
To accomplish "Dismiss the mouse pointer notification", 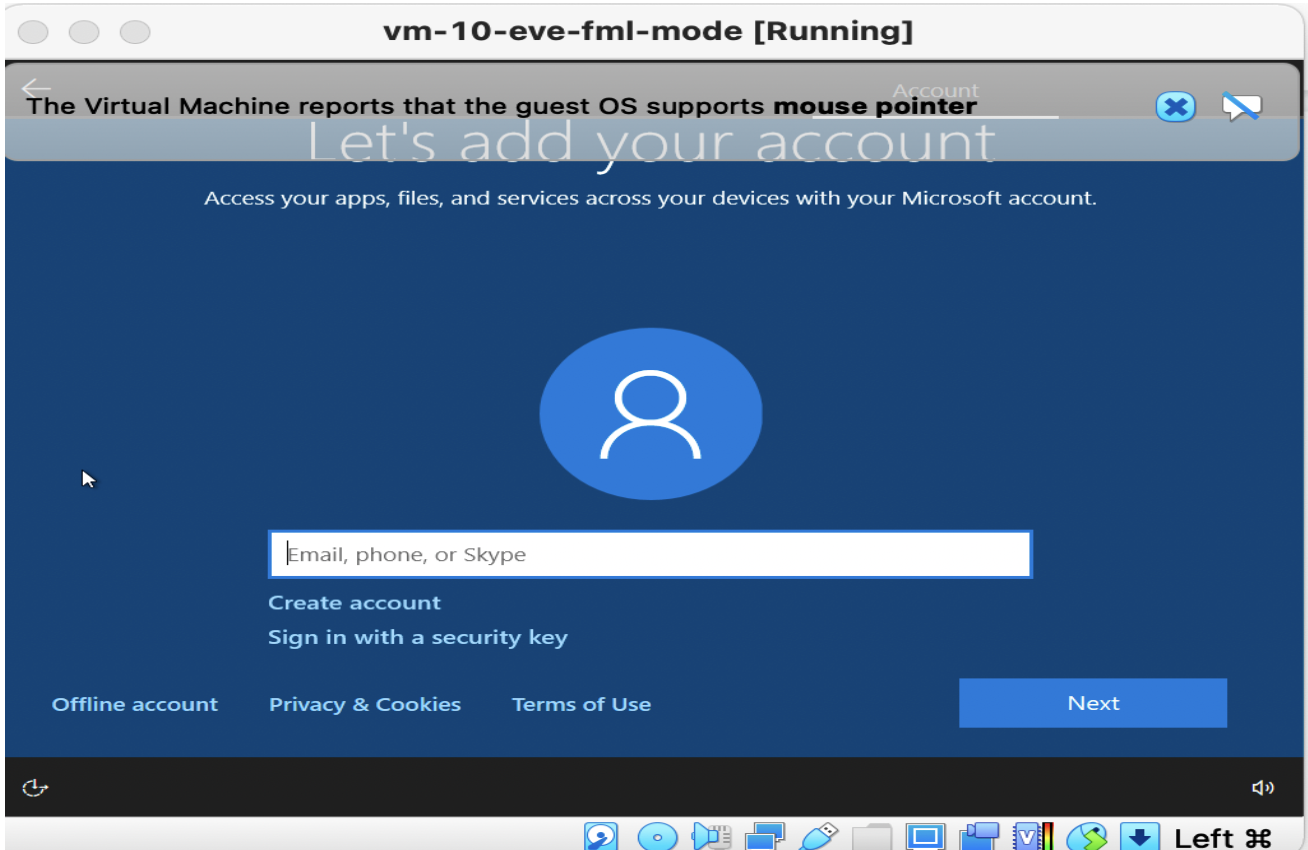I will [x=1175, y=107].
